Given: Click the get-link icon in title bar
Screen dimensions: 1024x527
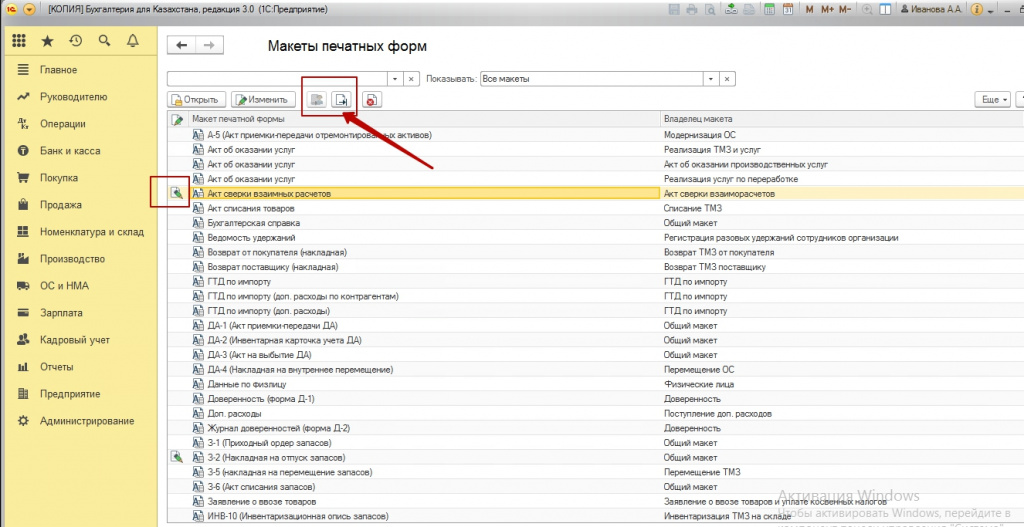Looking at the screenshot, I should [x=733, y=10].
